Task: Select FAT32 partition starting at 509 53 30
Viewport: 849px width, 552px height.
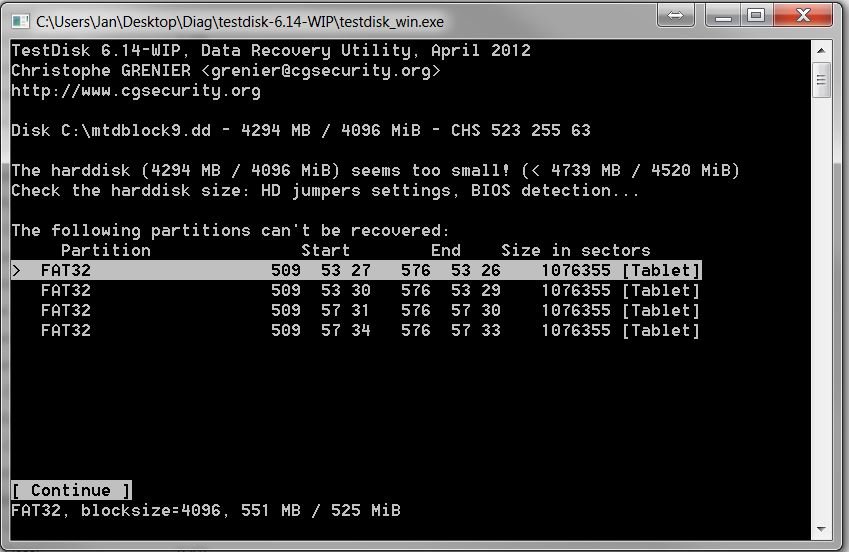Action: [356, 290]
